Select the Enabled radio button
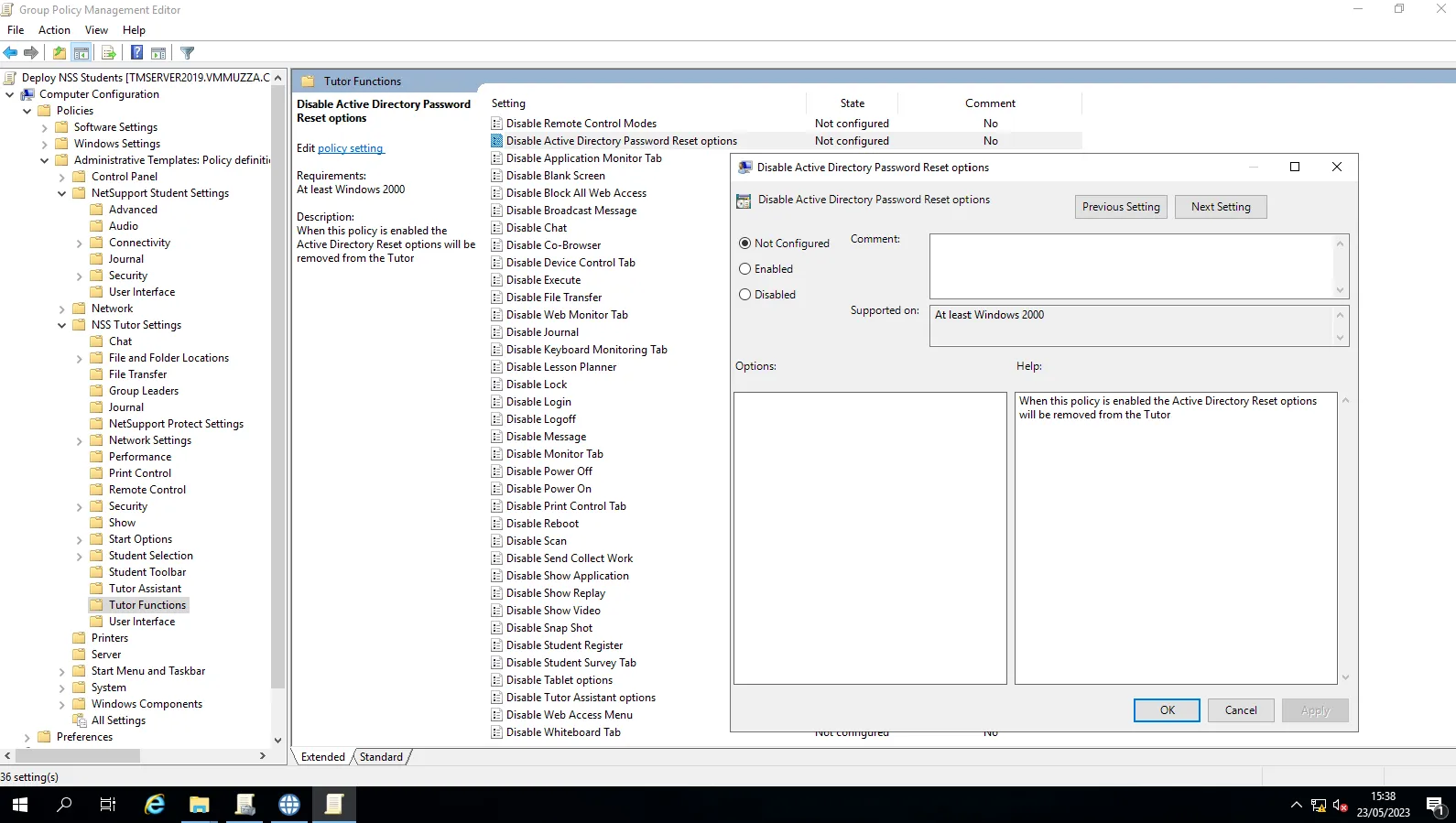 (745, 269)
